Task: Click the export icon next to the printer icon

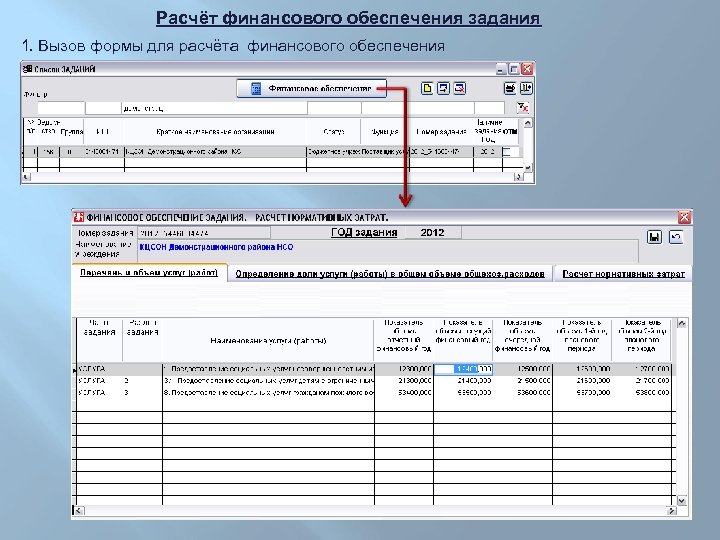Action: 526,88
